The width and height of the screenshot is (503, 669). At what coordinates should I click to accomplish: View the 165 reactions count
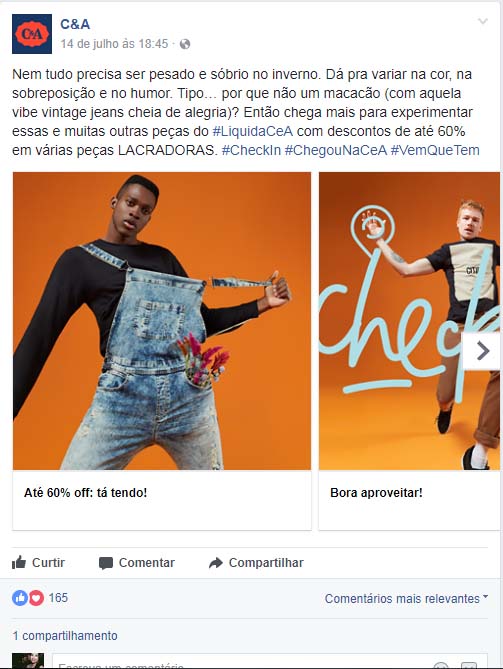pos(58,598)
